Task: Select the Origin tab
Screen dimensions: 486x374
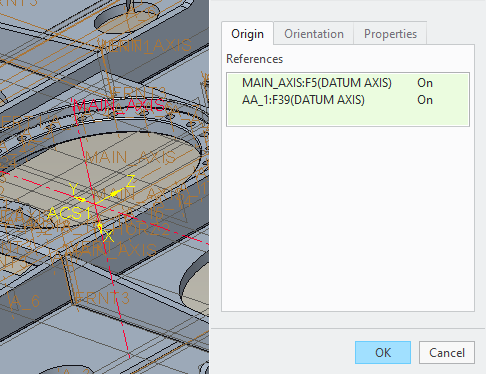Action: (247, 34)
